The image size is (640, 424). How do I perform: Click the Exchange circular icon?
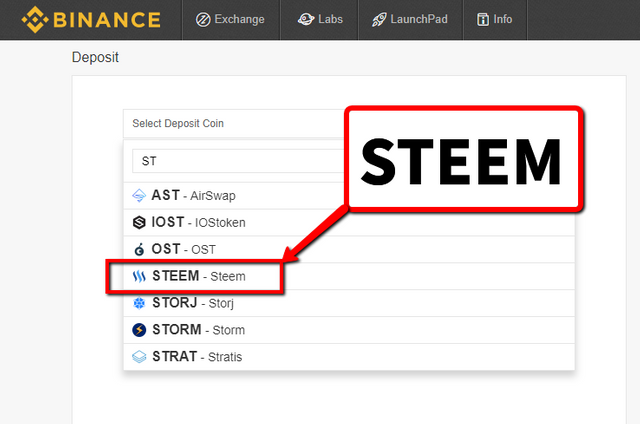click(203, 19)
